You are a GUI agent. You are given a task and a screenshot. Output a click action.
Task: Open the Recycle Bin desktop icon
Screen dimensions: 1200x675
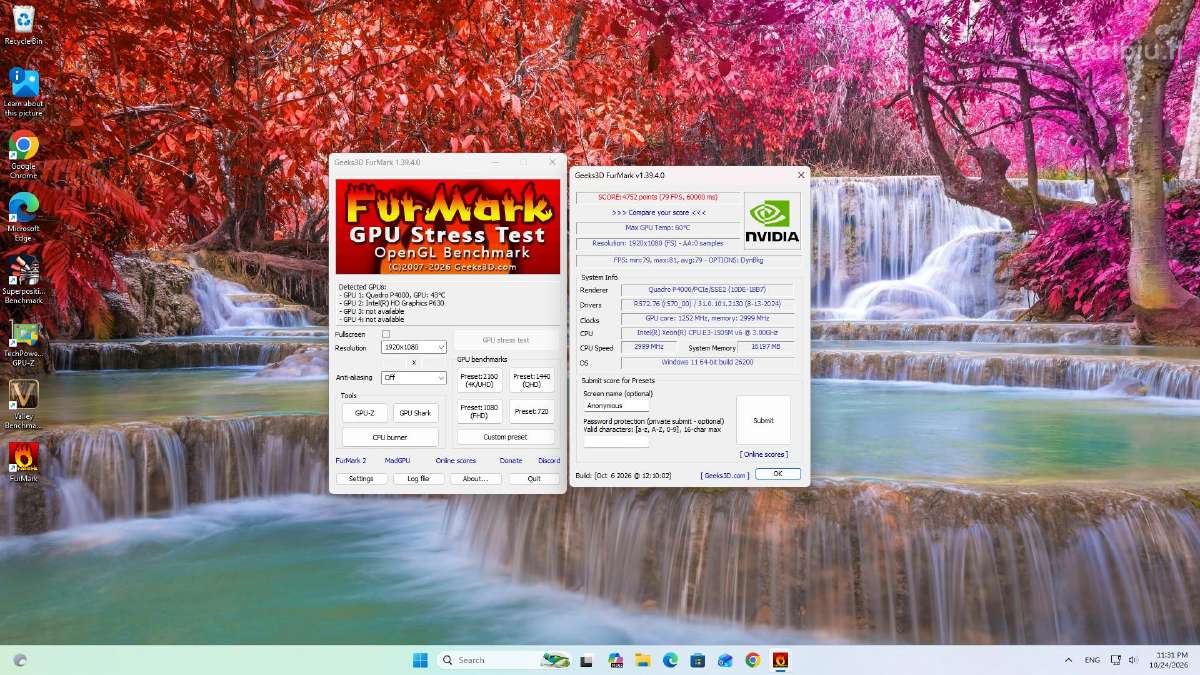(23, 25)
